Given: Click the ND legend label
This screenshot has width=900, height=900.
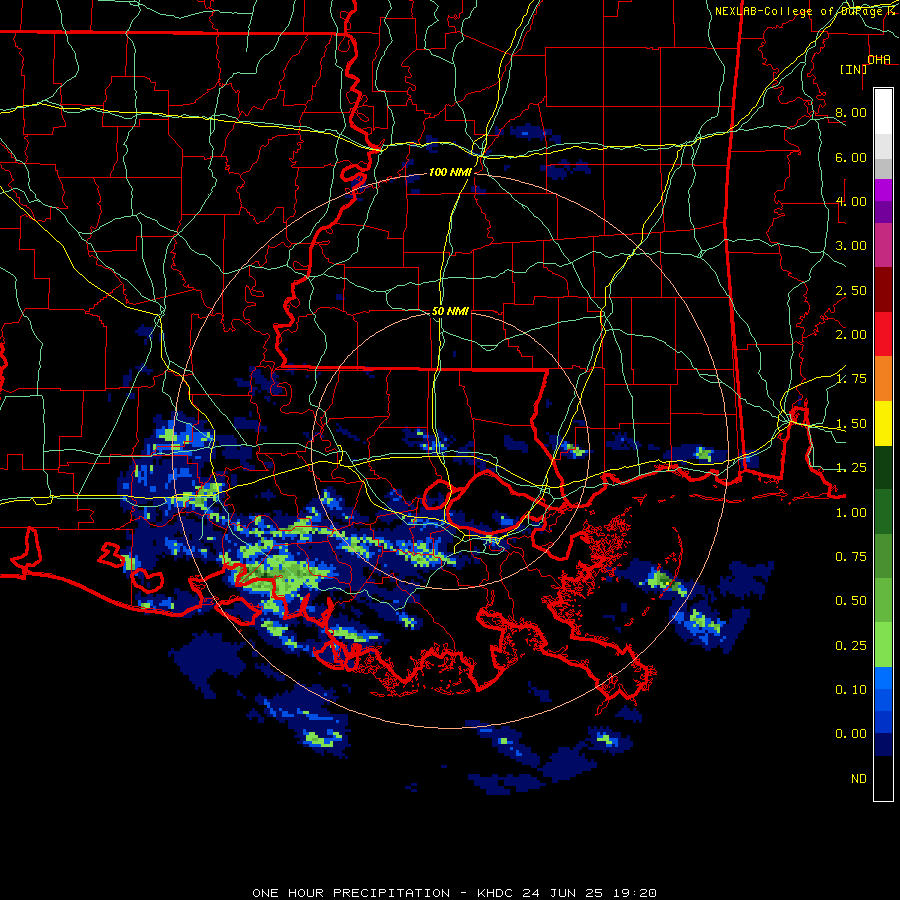Looking at the screenshot, I should (x=859, y=779).
